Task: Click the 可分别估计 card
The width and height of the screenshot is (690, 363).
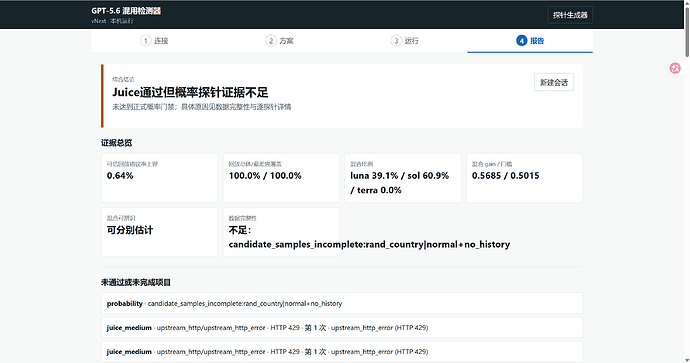Action: [x=159, y=232]
